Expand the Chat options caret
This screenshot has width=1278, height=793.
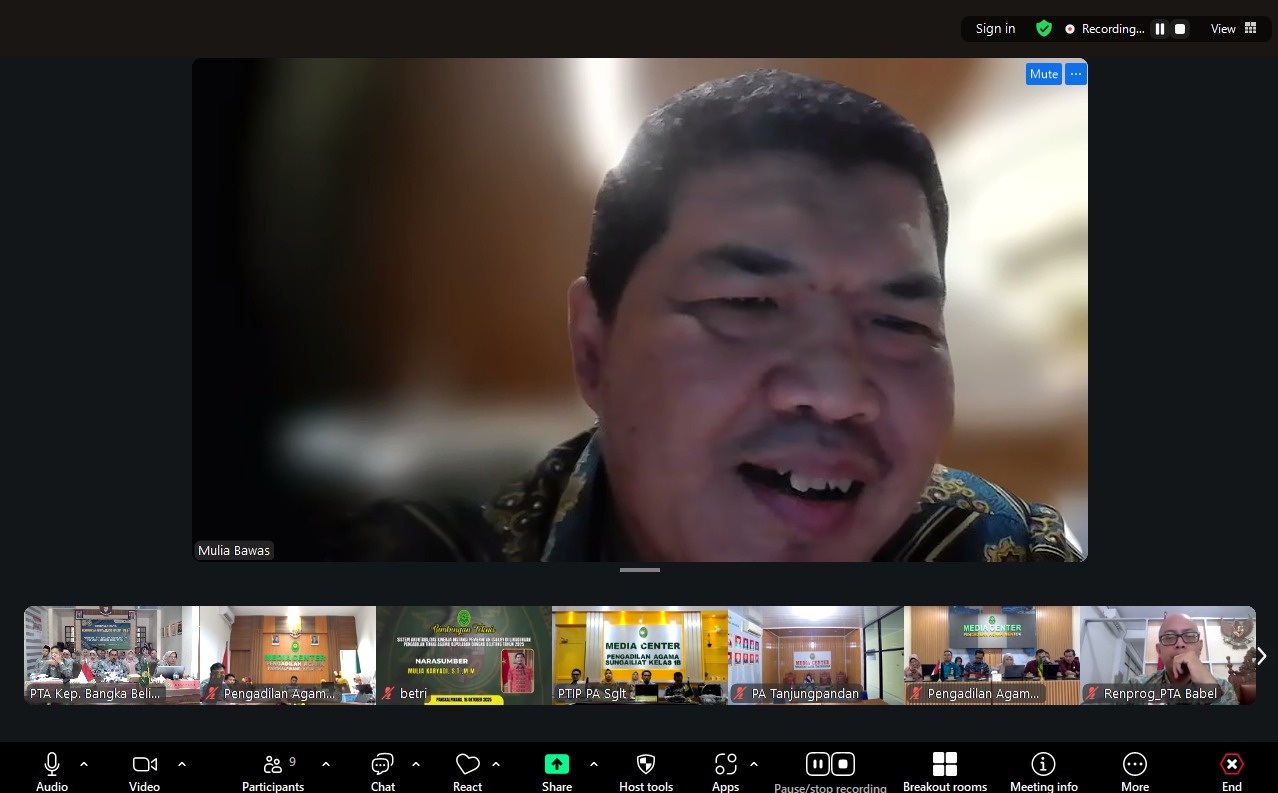click(416, 764)
